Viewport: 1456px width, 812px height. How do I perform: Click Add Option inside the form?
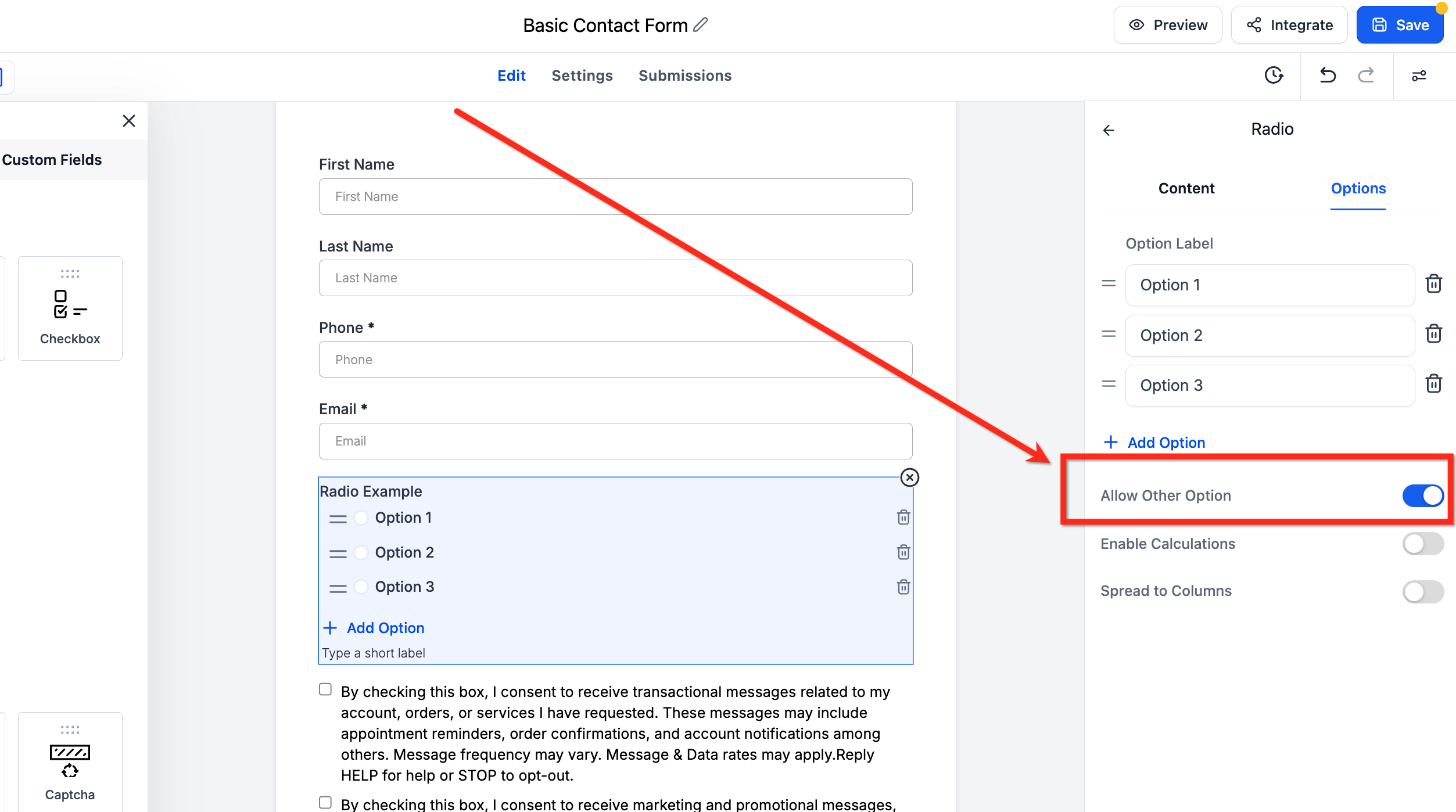(374, 628)
